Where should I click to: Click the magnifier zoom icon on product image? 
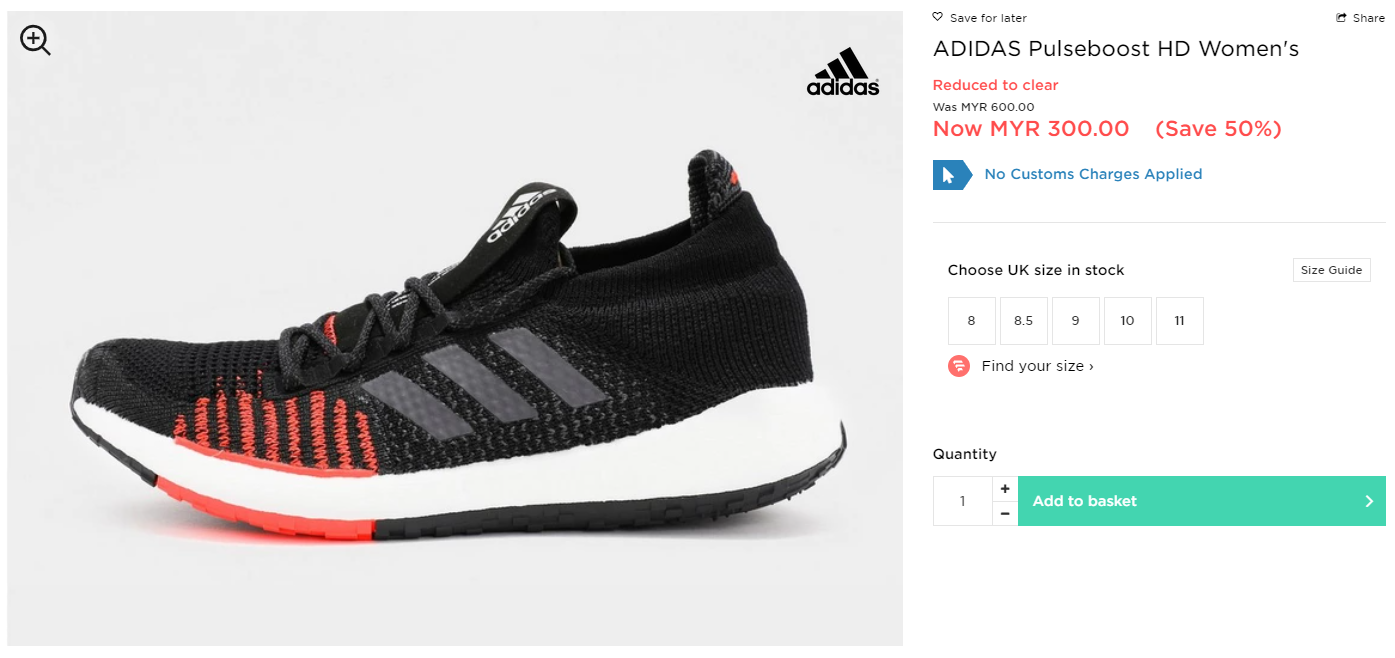click(x=35, y=40)
